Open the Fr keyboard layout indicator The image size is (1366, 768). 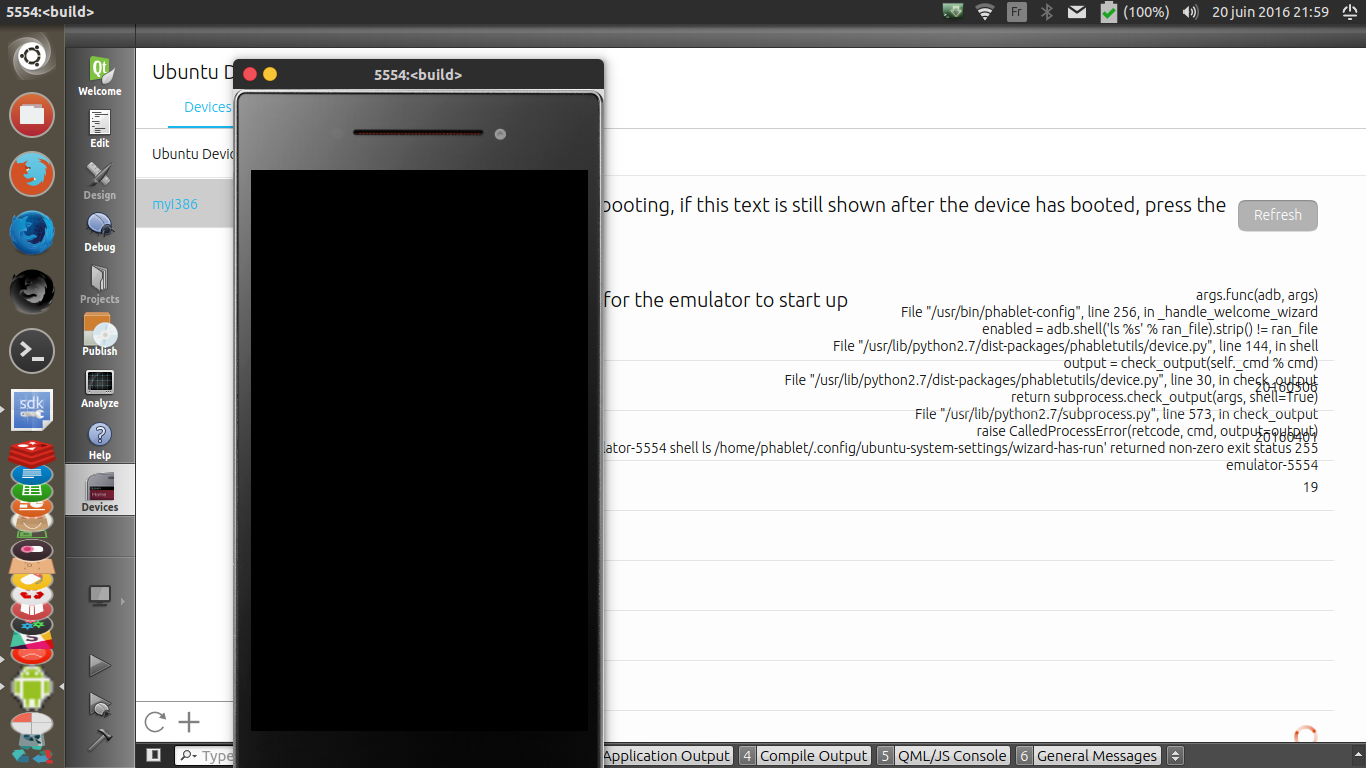tap(1016, 12)
